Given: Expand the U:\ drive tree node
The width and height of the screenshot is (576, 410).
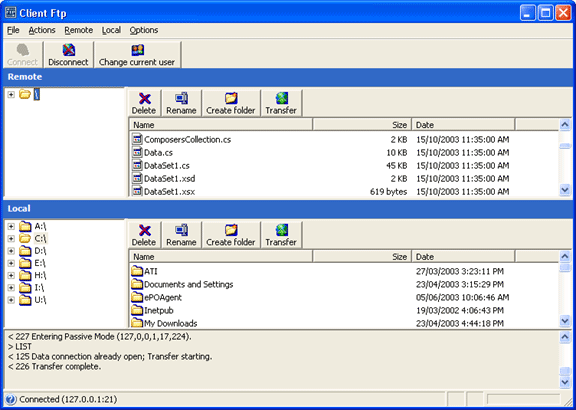Looking at the screenshot, I should tap(11, 300).
